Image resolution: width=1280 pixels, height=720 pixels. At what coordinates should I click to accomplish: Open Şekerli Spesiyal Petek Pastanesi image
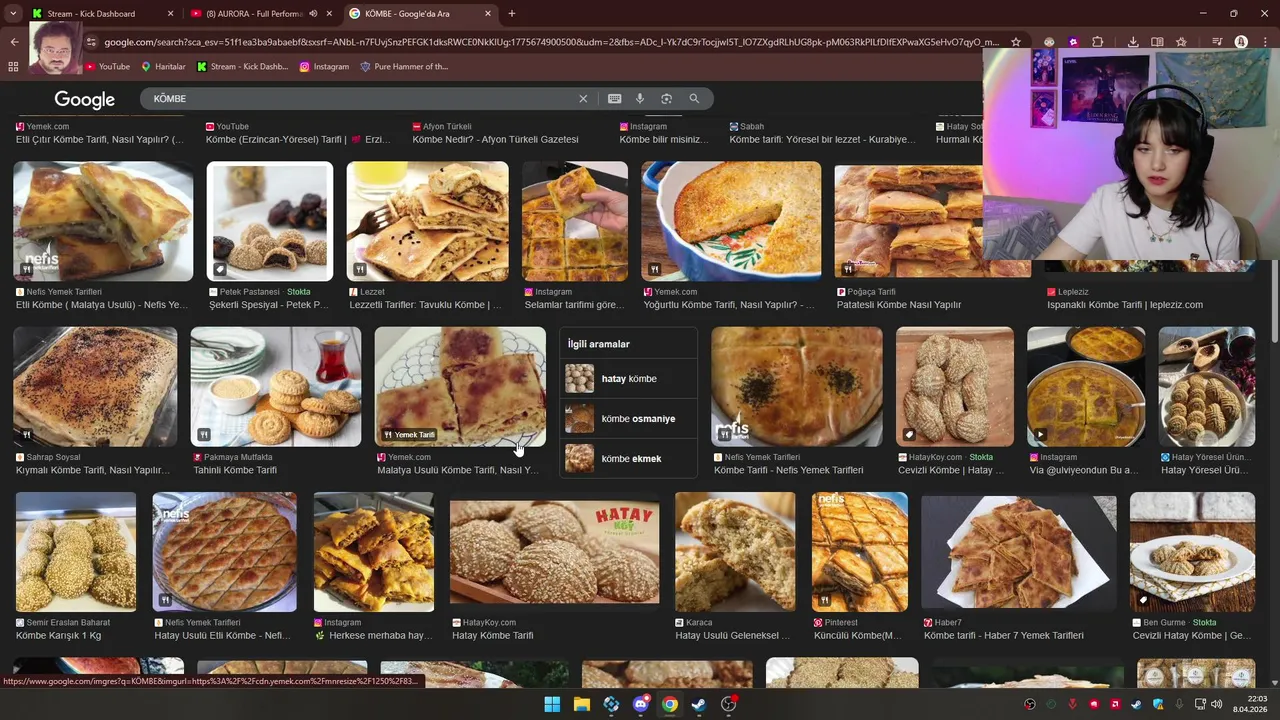(x=269, y=222)
